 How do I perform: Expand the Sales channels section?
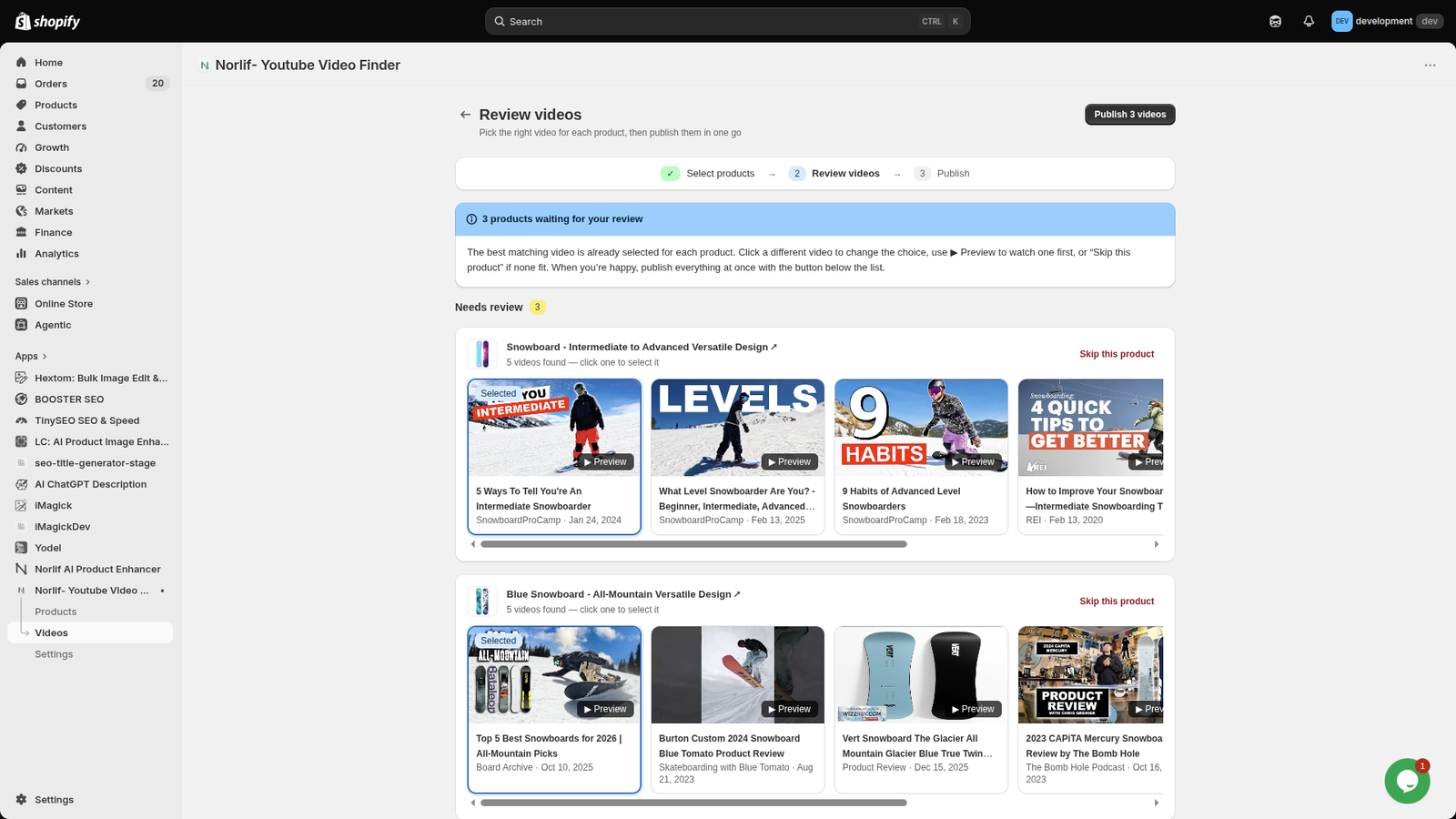coord(53,282)
